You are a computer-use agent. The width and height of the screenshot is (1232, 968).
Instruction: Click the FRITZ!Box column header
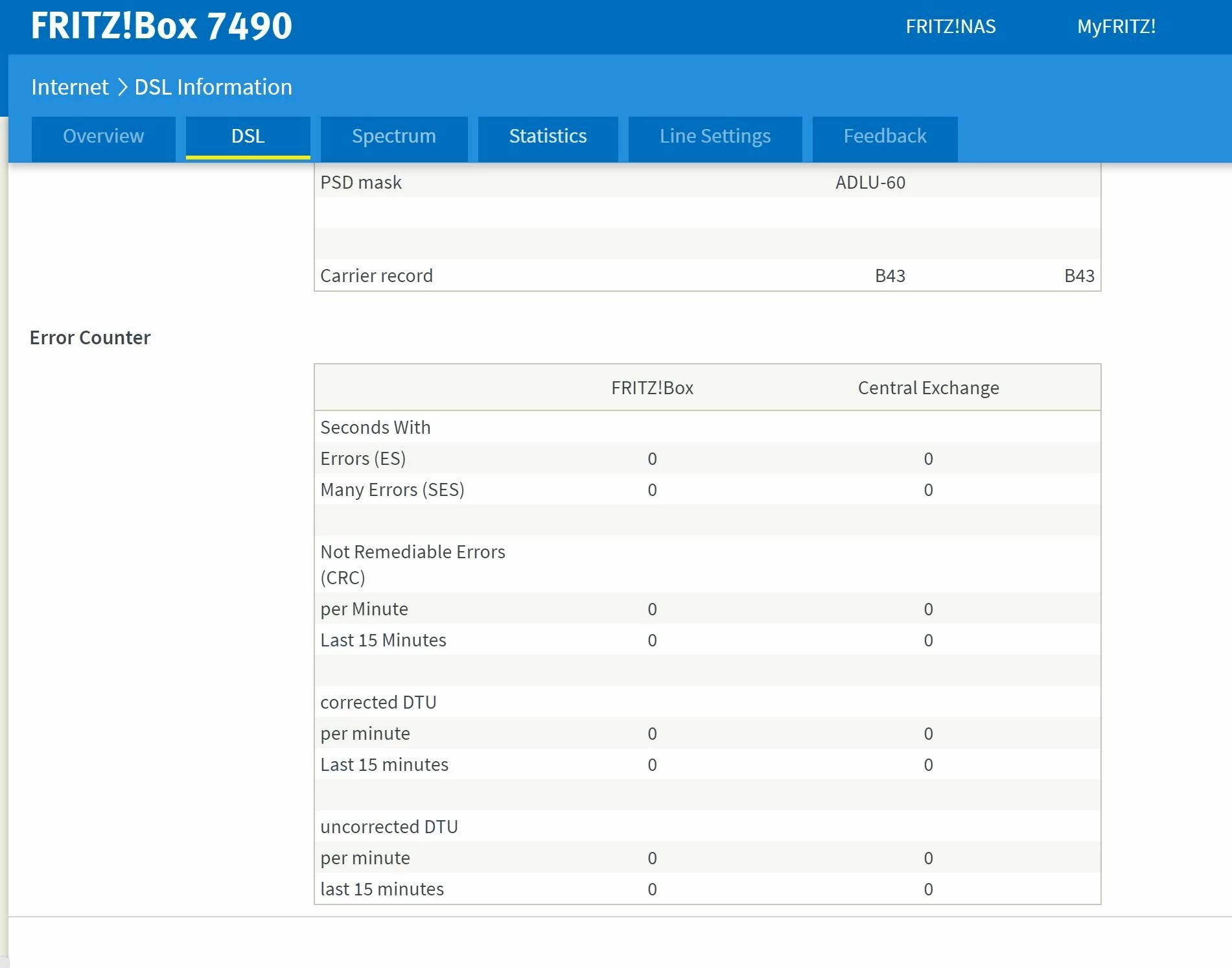click(x=652, y=388)
